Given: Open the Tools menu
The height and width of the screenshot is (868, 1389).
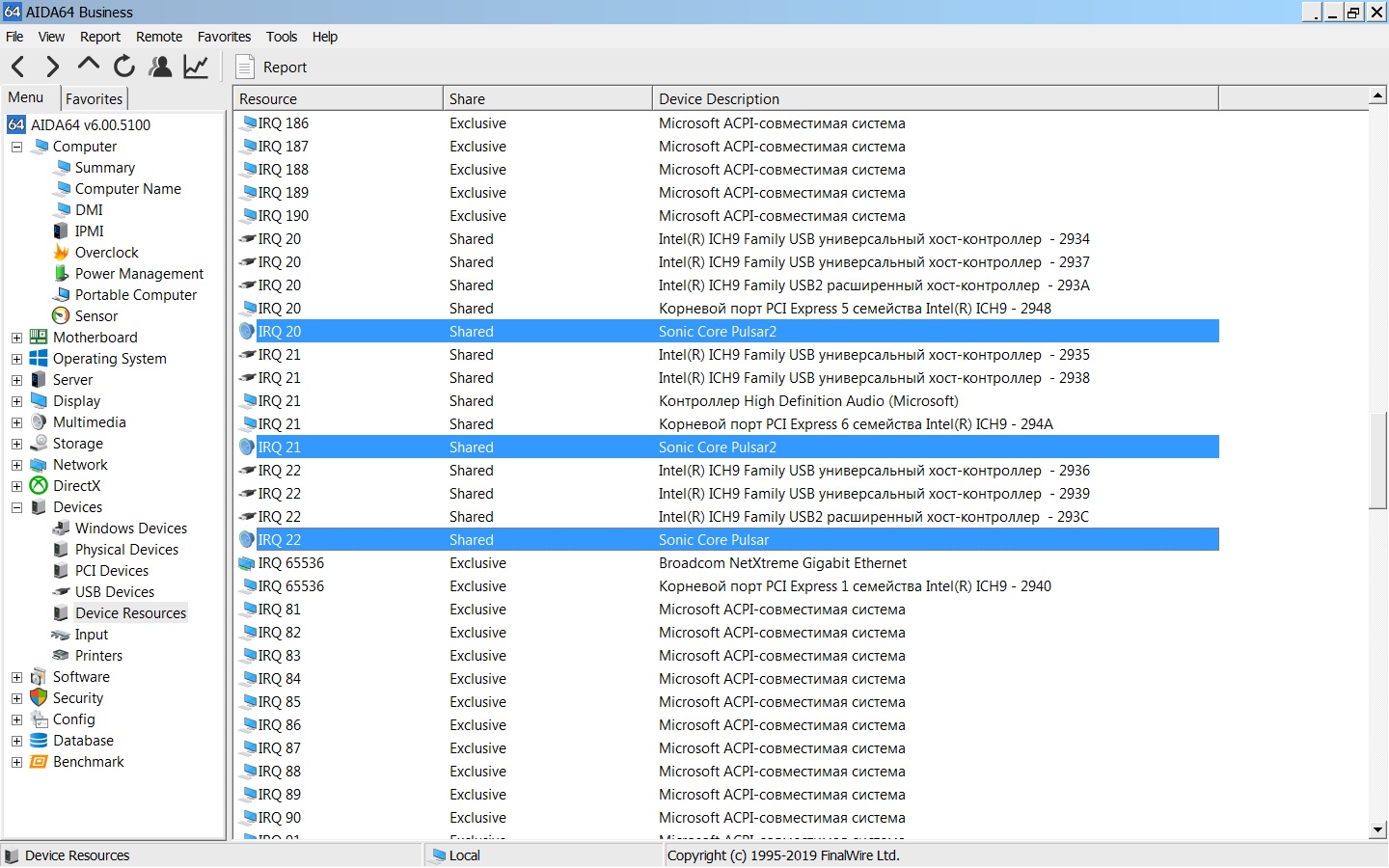Looking at the screenshot, I should coord(282,37).
